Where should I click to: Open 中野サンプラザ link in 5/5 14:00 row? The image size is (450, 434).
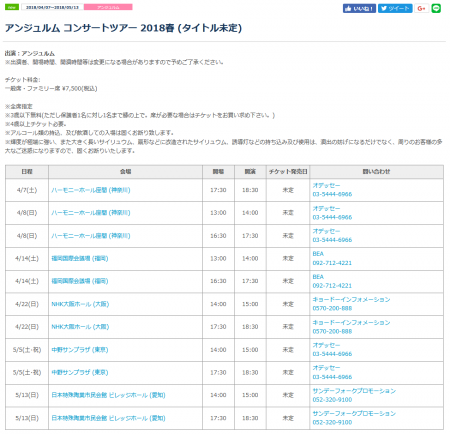80,350
